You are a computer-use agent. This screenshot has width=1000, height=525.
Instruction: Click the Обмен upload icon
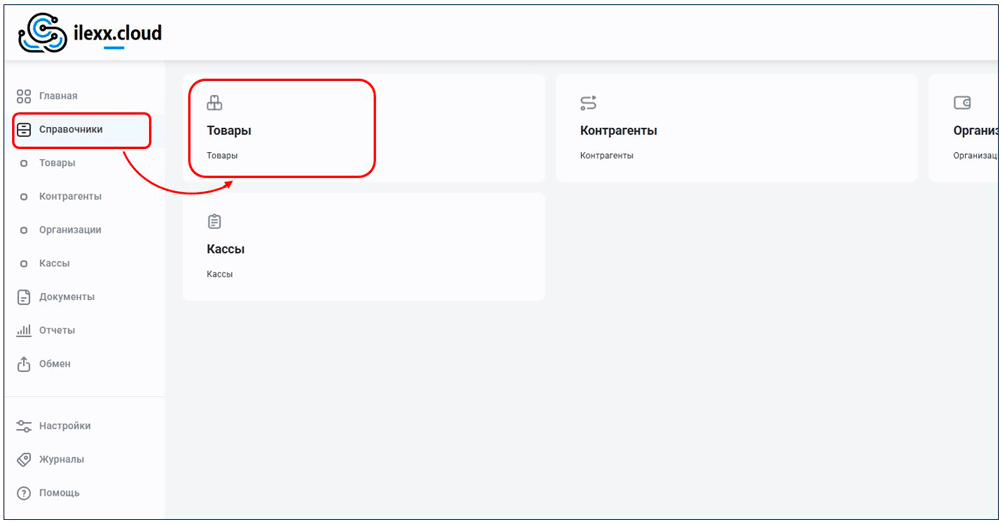pyautogui.click(x=24, y=364)
